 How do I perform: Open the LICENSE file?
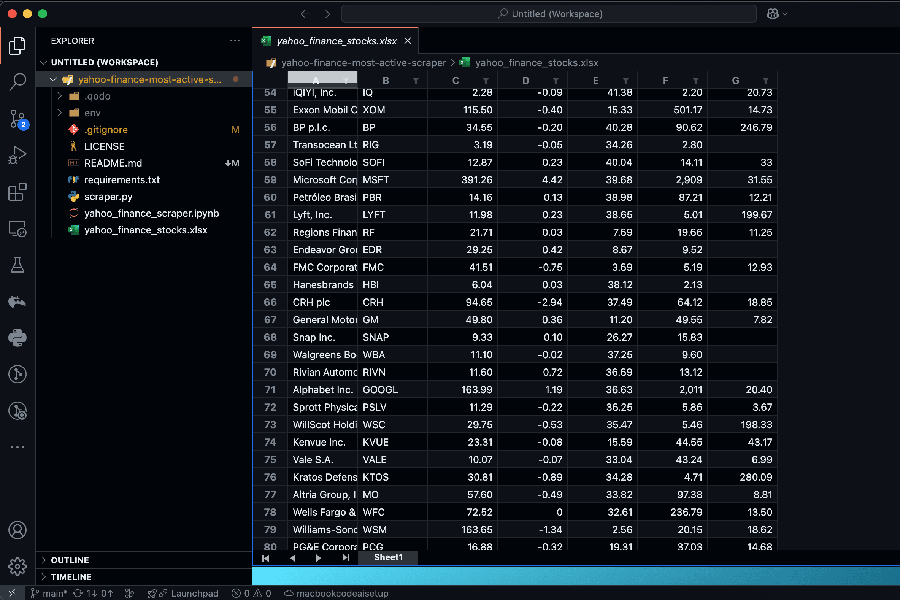point(104,146)
